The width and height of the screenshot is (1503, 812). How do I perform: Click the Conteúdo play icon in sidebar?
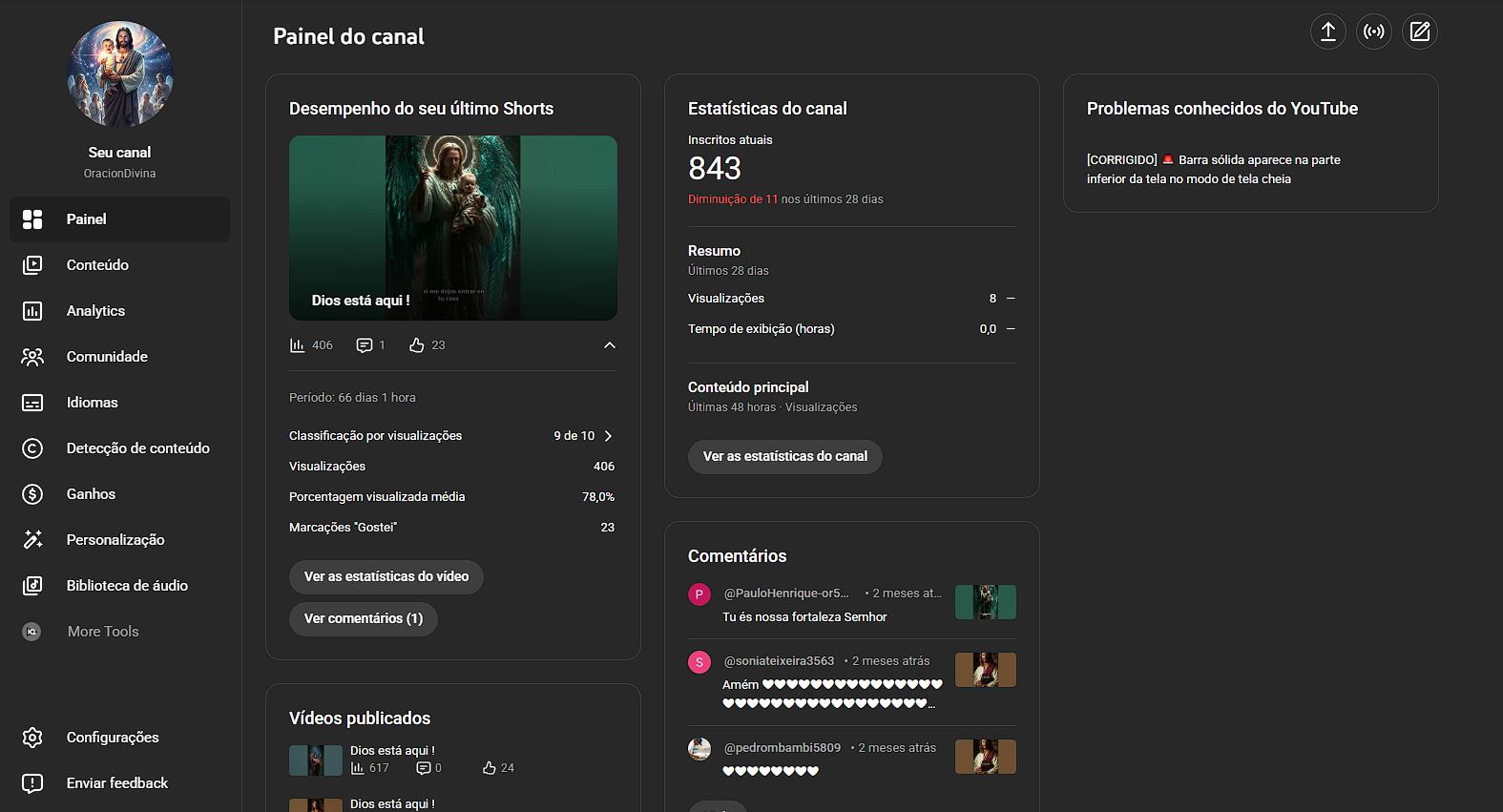pyautogui.click(x=32, y=265)
